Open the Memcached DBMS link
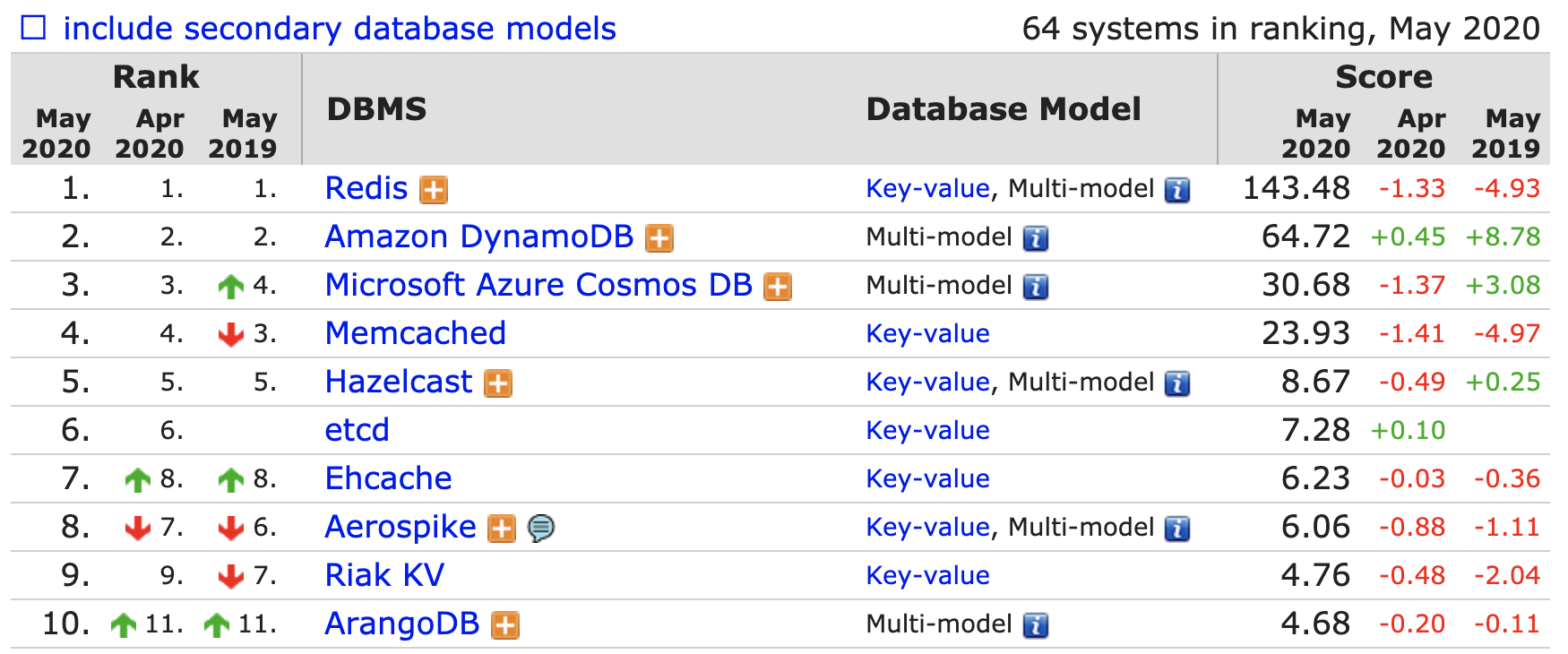The image size is (1568, 654). click(x=415, y=334)
